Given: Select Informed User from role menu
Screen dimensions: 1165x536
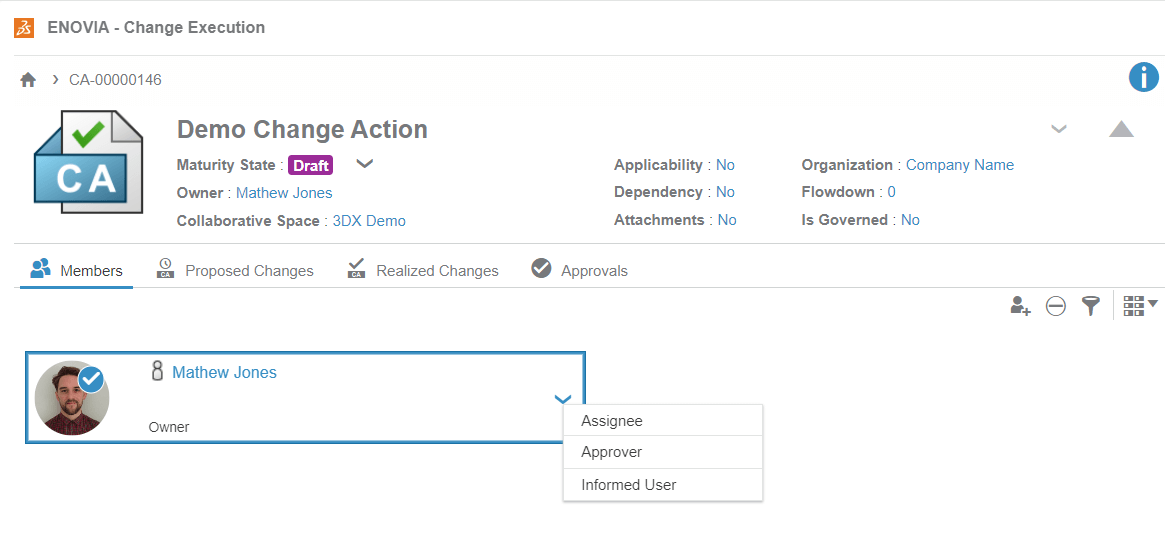Looking at the screenshot, I should coord(663,485).
